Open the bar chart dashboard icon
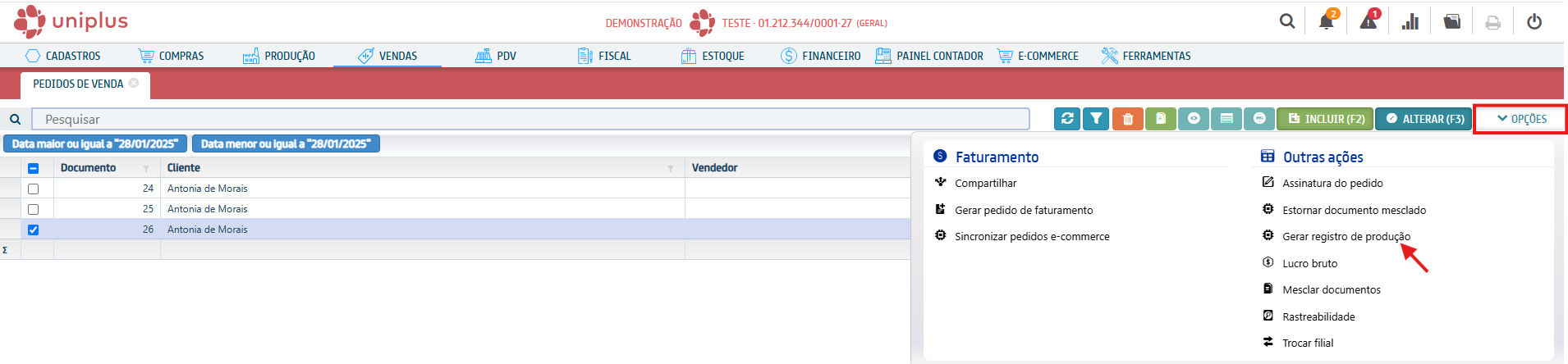The width and height of the screenshot is (1568, 364). click(1410, 22)
